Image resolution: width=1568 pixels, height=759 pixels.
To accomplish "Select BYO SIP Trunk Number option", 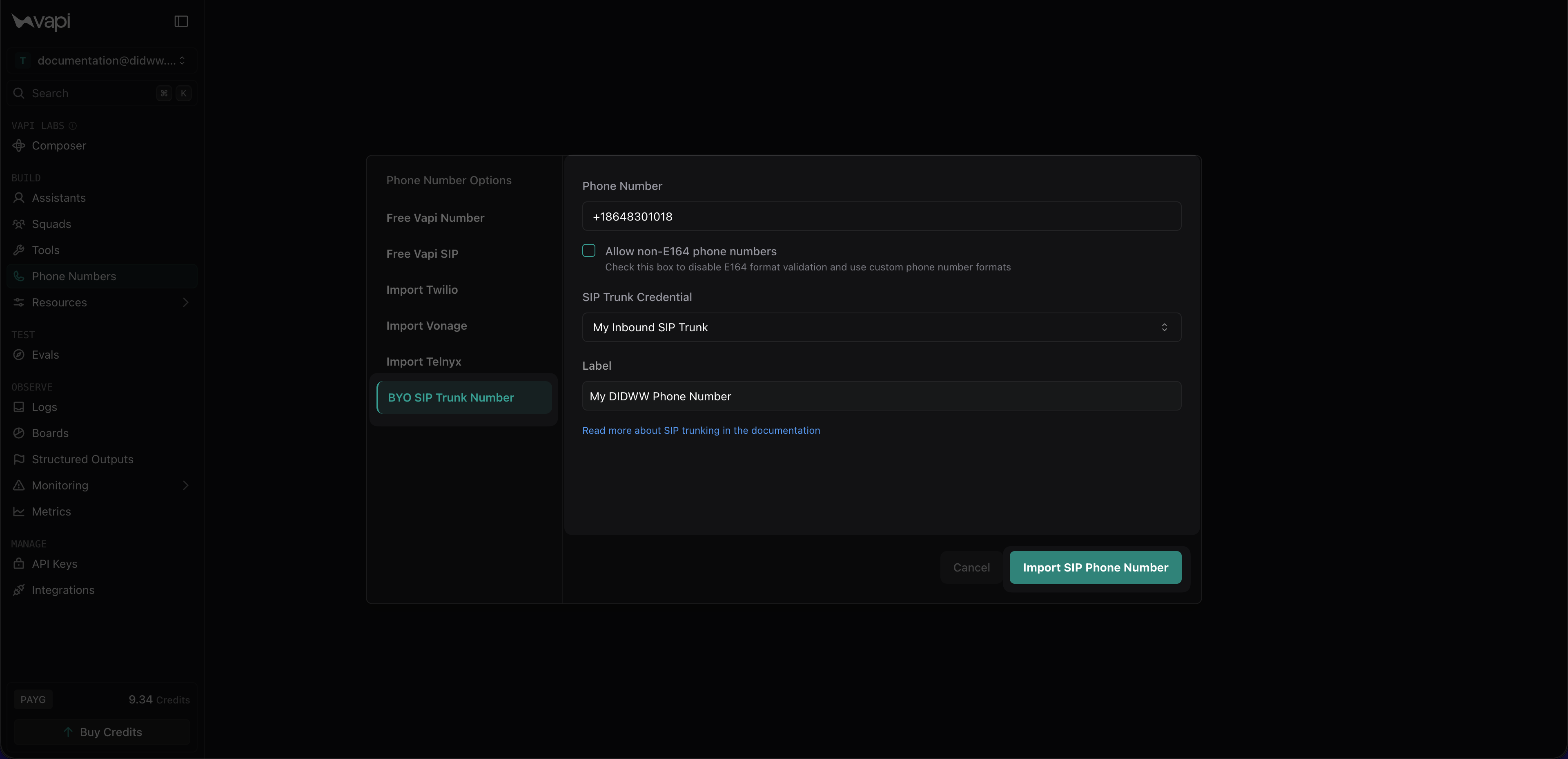I will tap(464, 398).
